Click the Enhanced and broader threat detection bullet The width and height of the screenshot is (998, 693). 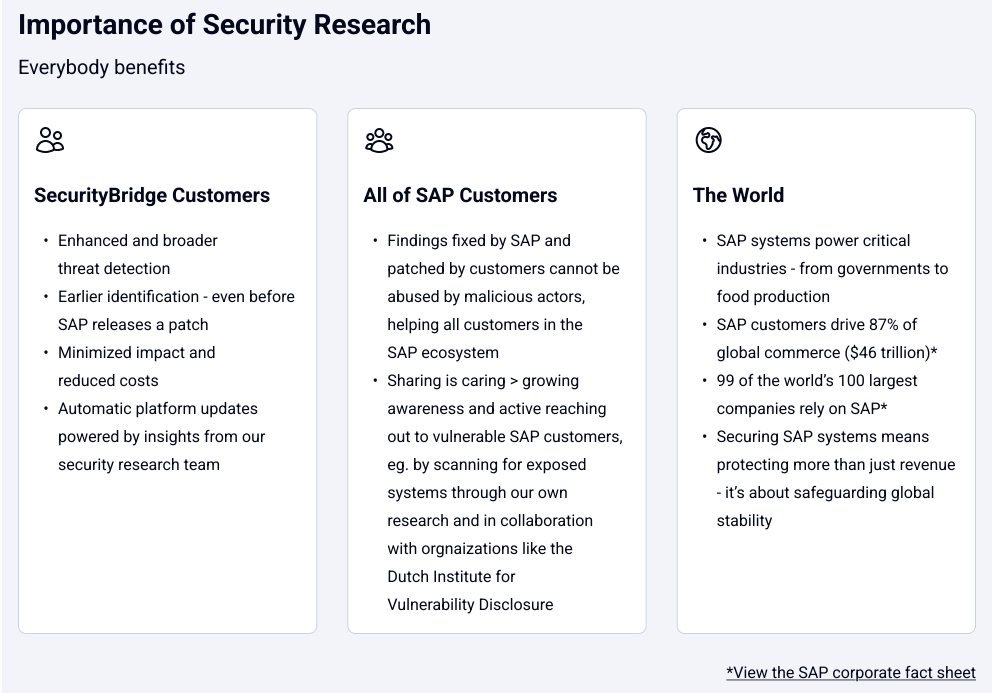[x=137, y=254]
